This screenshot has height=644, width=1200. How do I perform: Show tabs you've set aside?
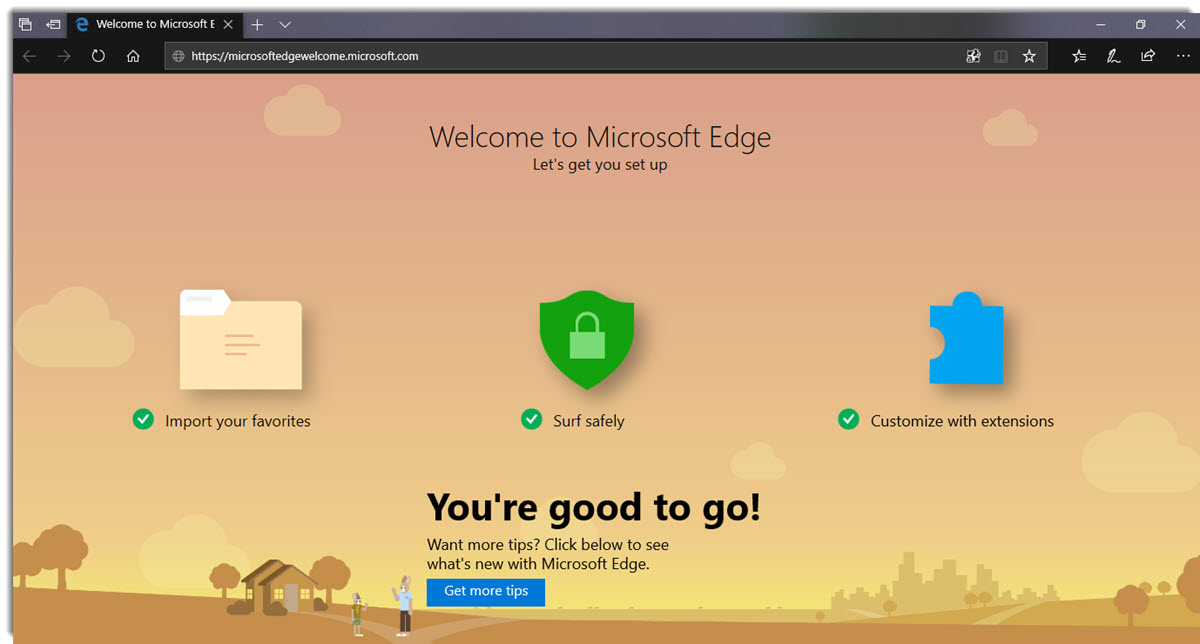(26, 24)
